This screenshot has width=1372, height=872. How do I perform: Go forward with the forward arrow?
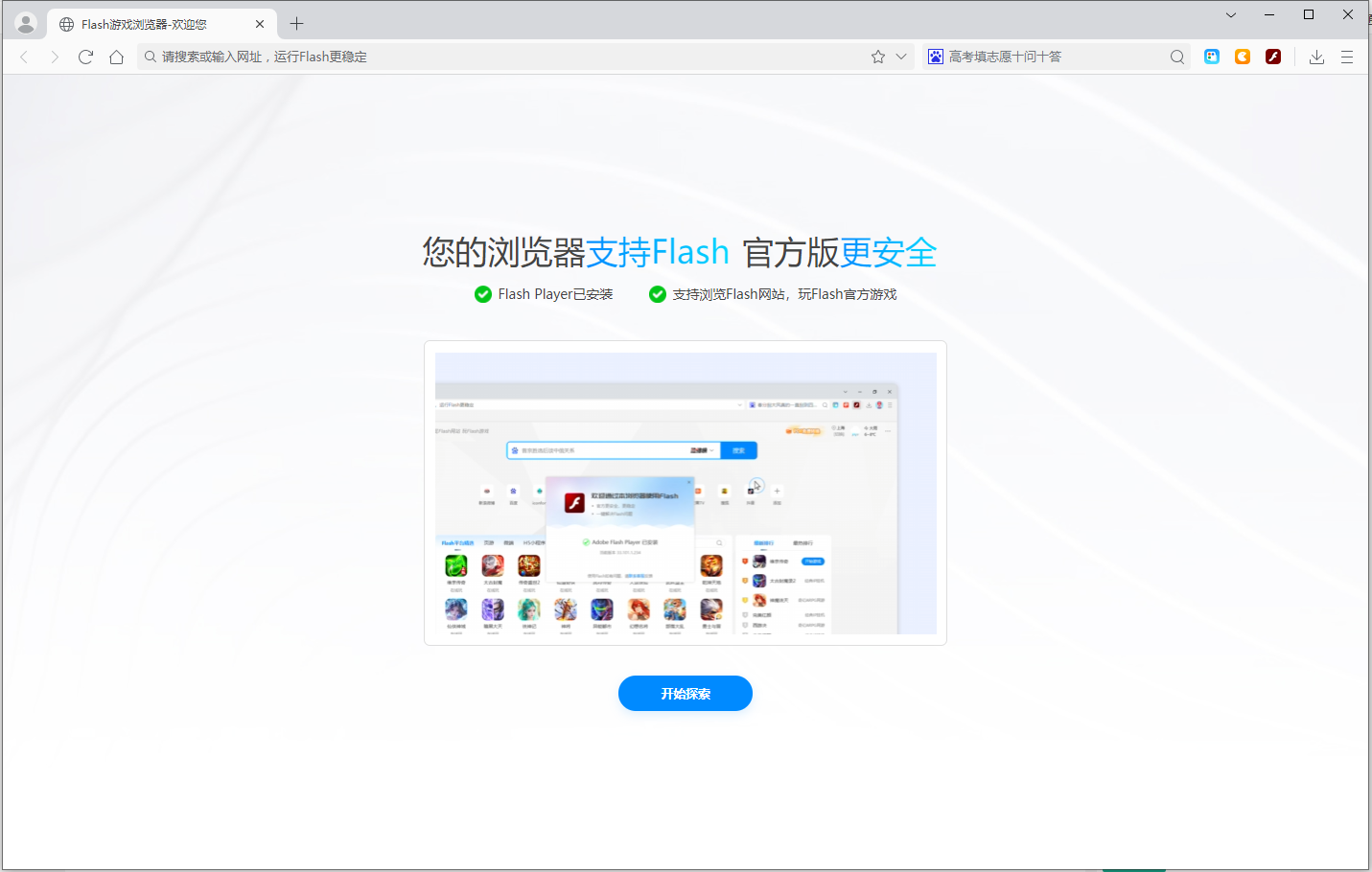[x=55, y=57]
